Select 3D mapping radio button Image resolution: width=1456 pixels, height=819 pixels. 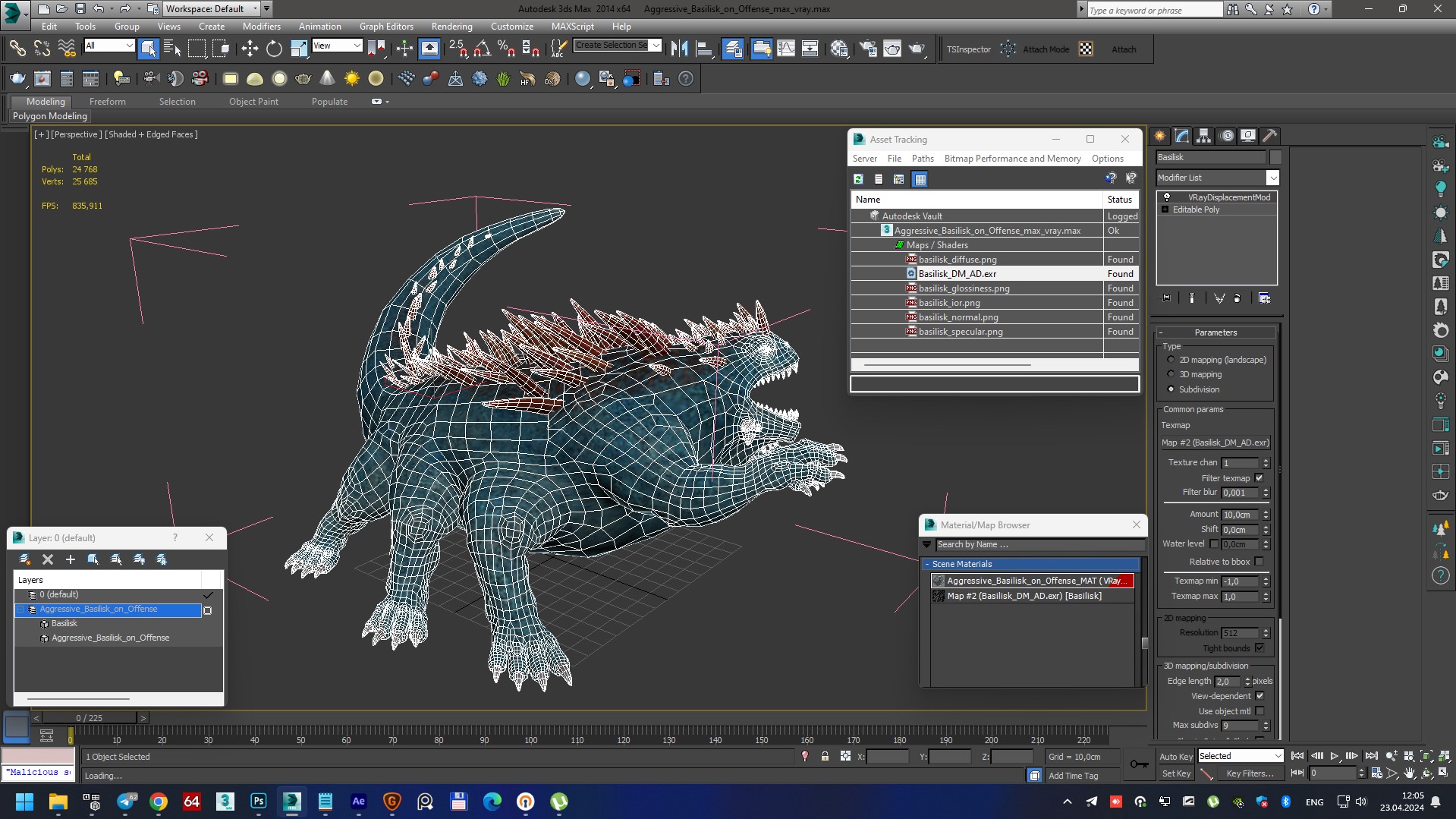1171,374
